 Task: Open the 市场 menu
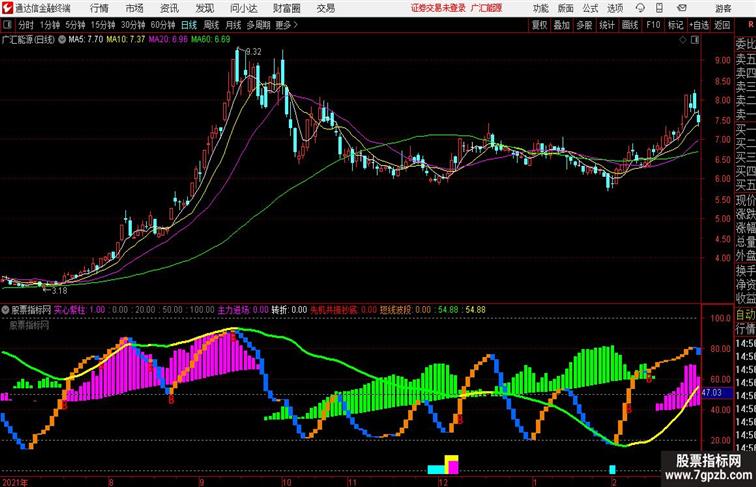[135, 8]
